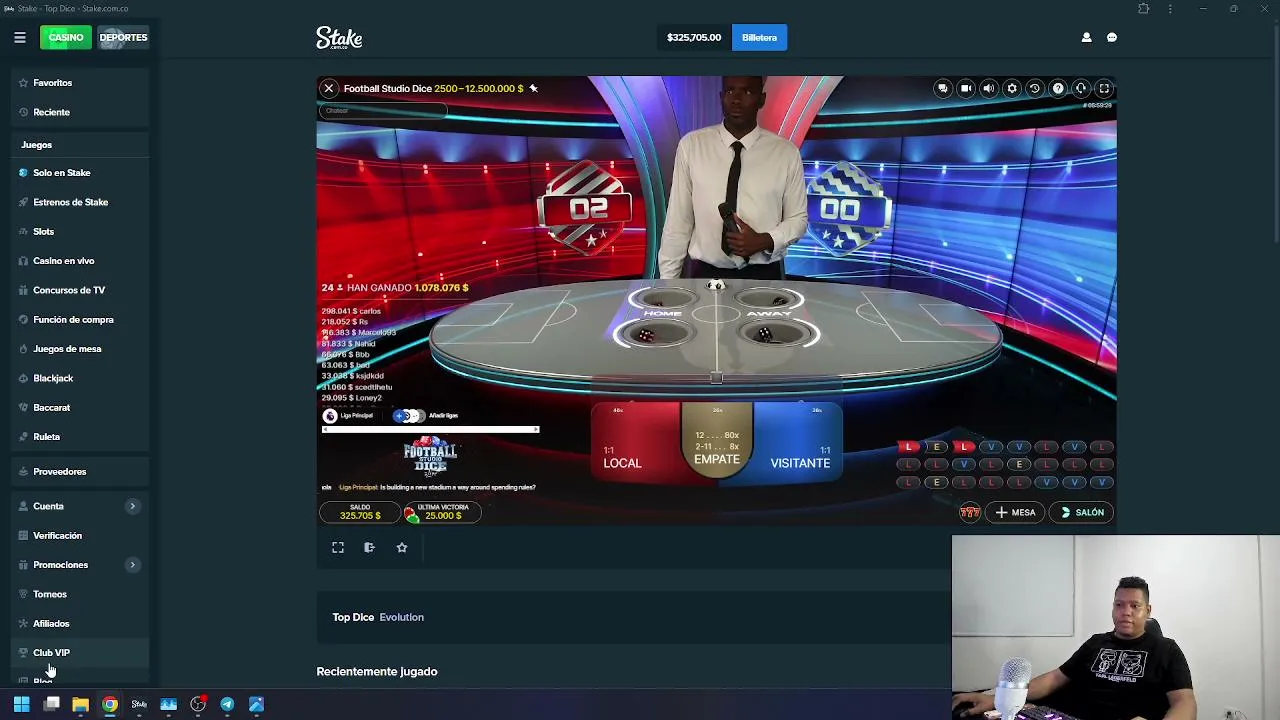Select the Liga Principal league icon
Viewport: 1280px width, 720px height.
click(330, 416)
